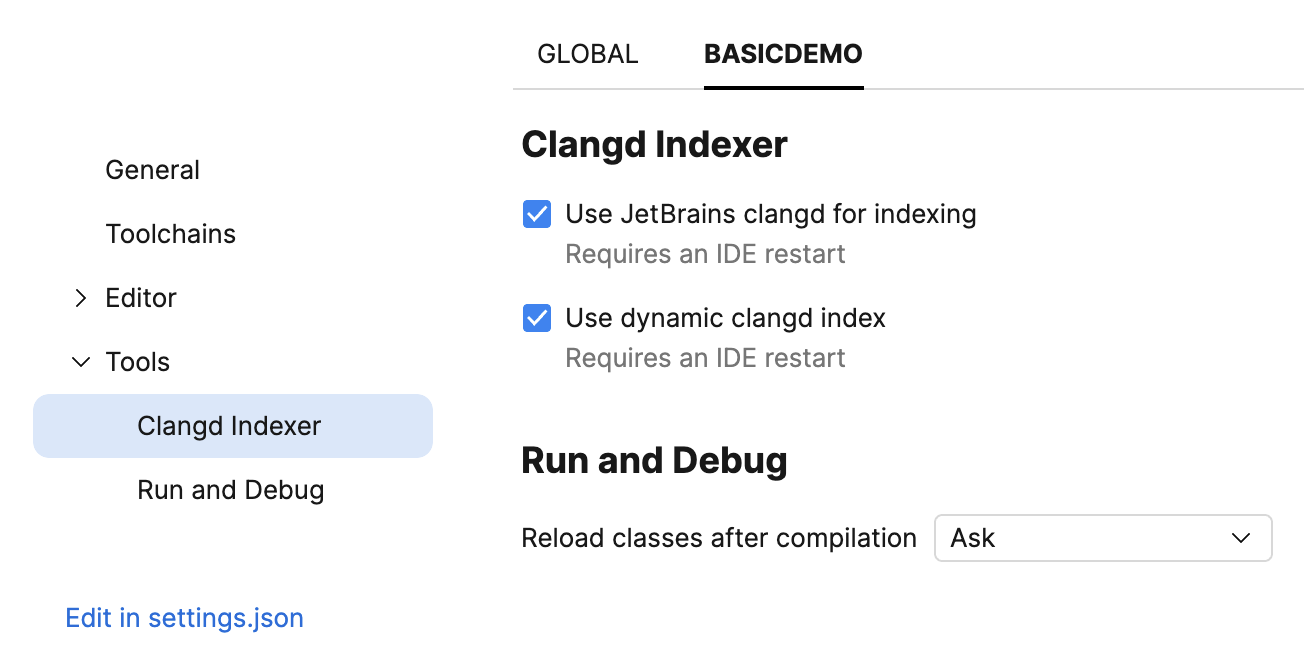Open "Edit in settings.json"
Image resolution: width=1304 pixels, height=666 pixels.
click(x=184, y=617)
